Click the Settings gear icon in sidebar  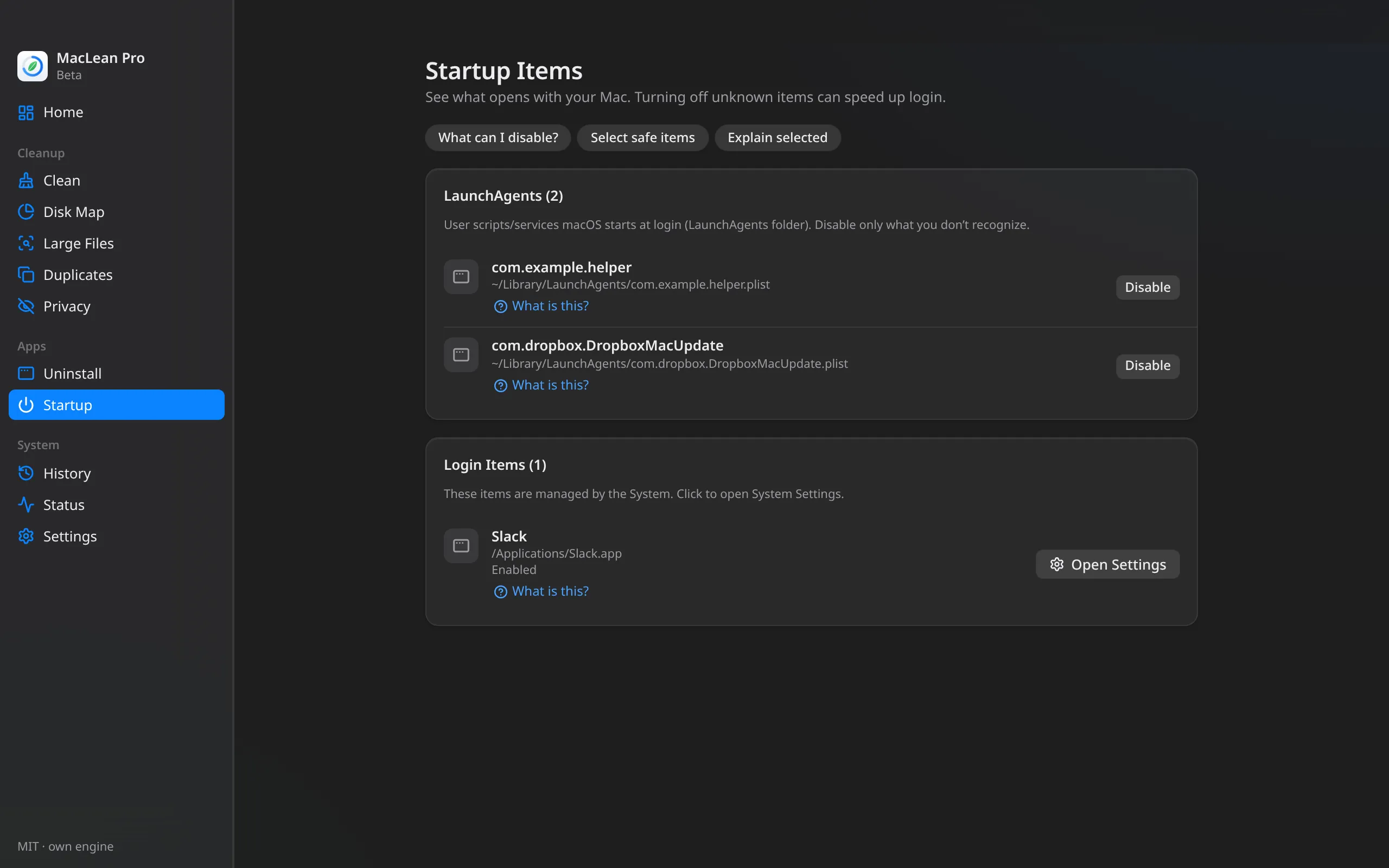pyautogui.click(x=26, y=536)
